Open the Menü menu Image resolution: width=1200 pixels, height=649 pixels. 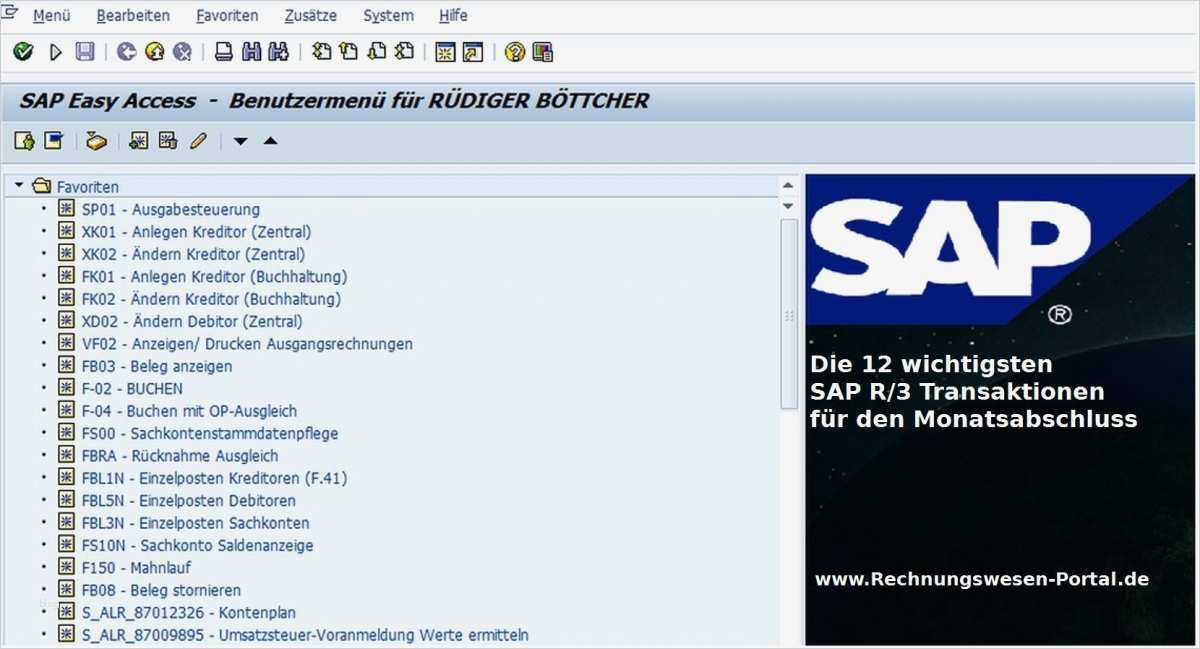click(x=52, y=15)
